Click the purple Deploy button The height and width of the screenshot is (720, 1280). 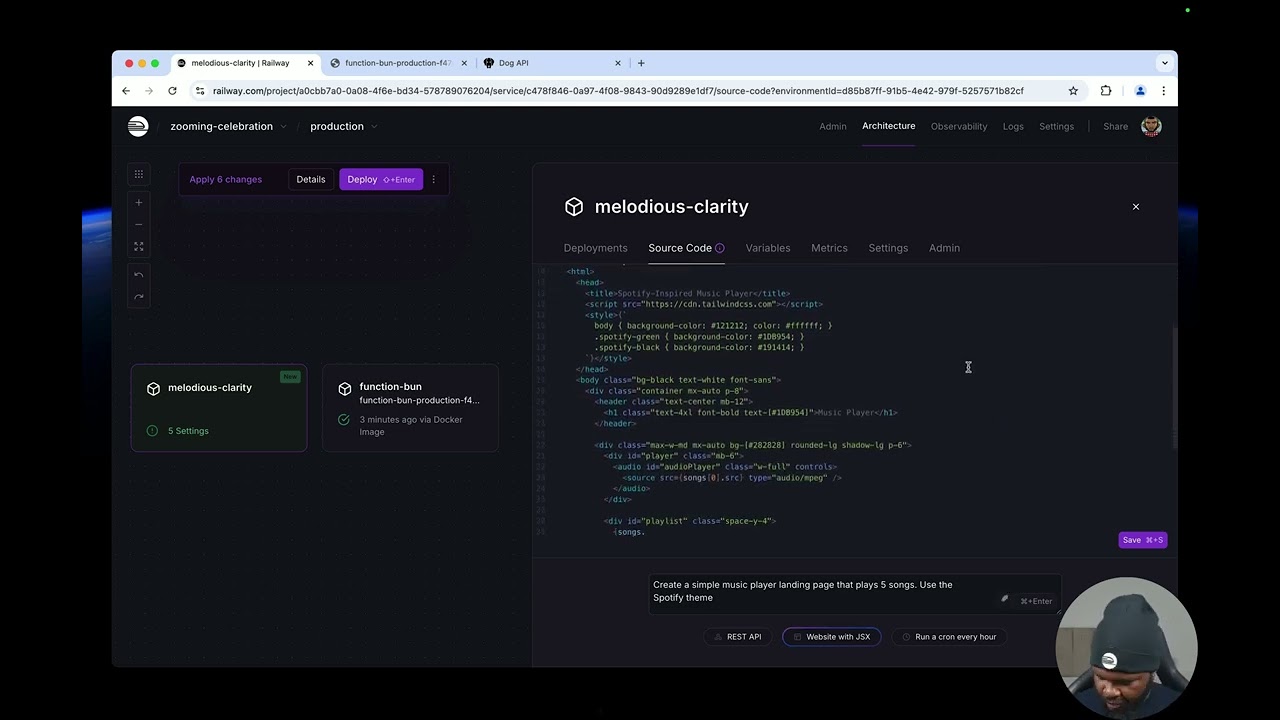click(x=381, y=179)
